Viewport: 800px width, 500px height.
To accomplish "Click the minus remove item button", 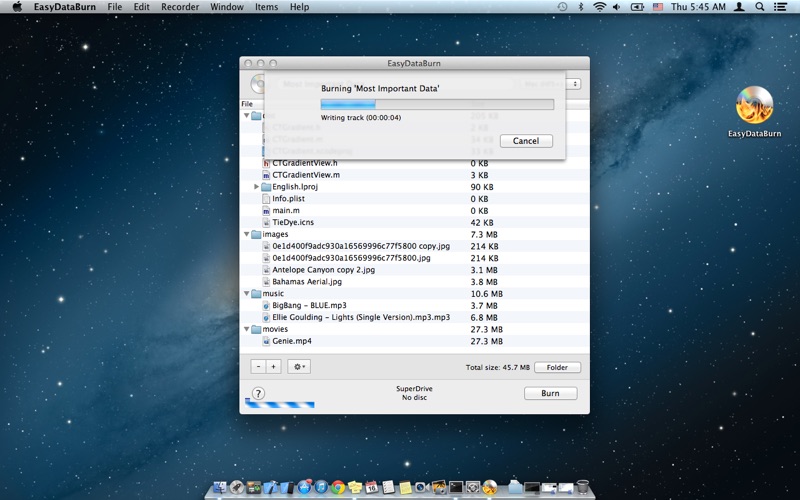I will [258, 366].
